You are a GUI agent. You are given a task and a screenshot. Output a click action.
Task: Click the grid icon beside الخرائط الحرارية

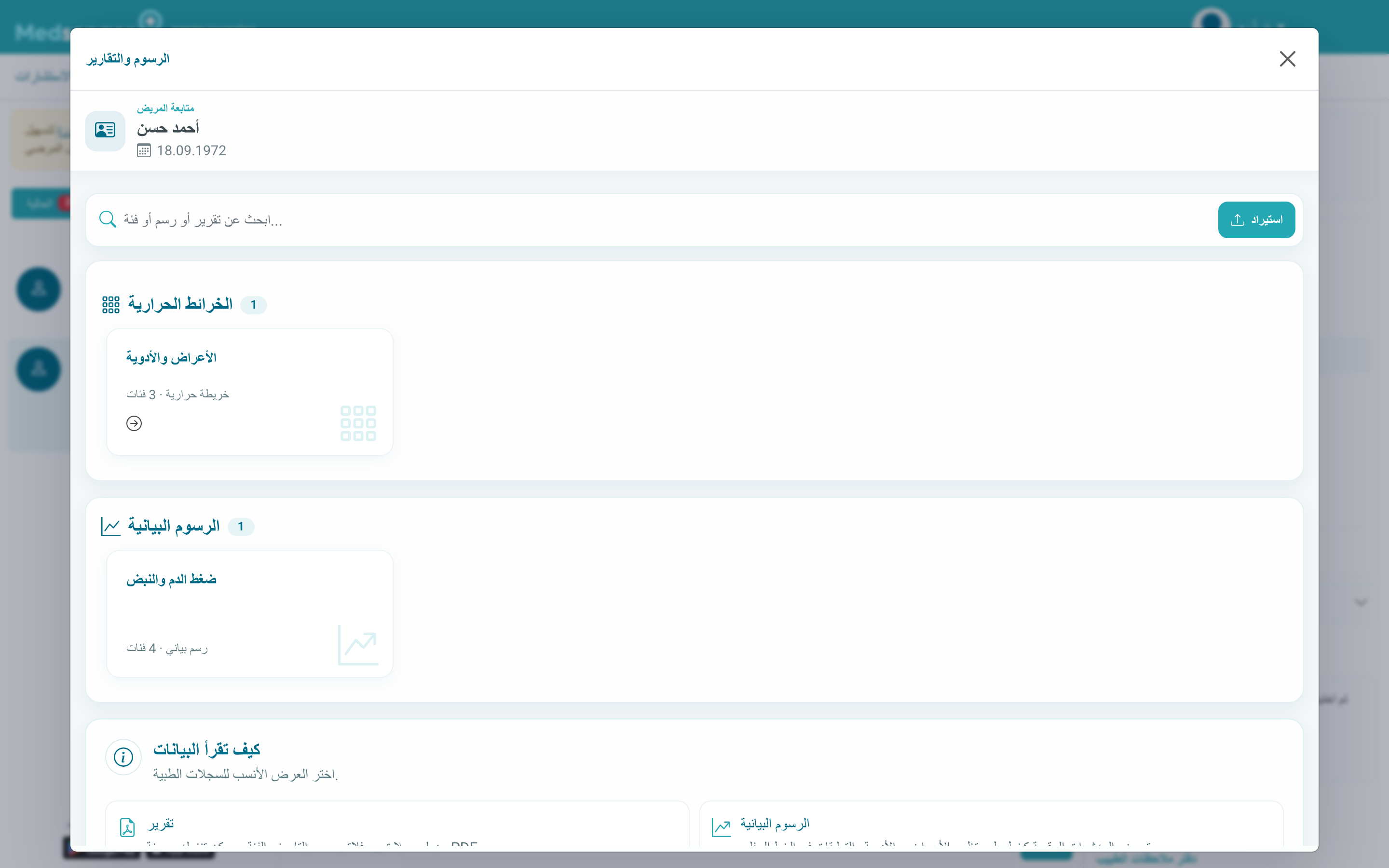tap(111, 304)
